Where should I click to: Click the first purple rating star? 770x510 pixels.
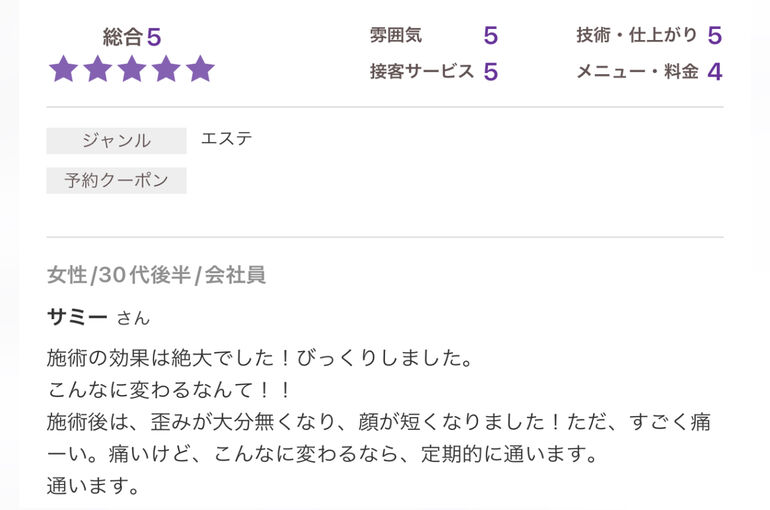(64, 68)
